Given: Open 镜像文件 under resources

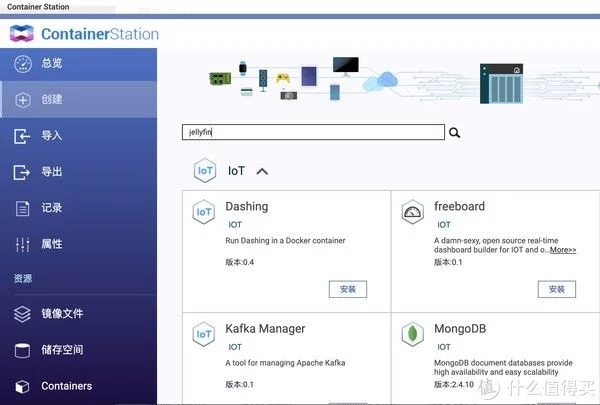Looking at the screenshot, I should point(78,314).
